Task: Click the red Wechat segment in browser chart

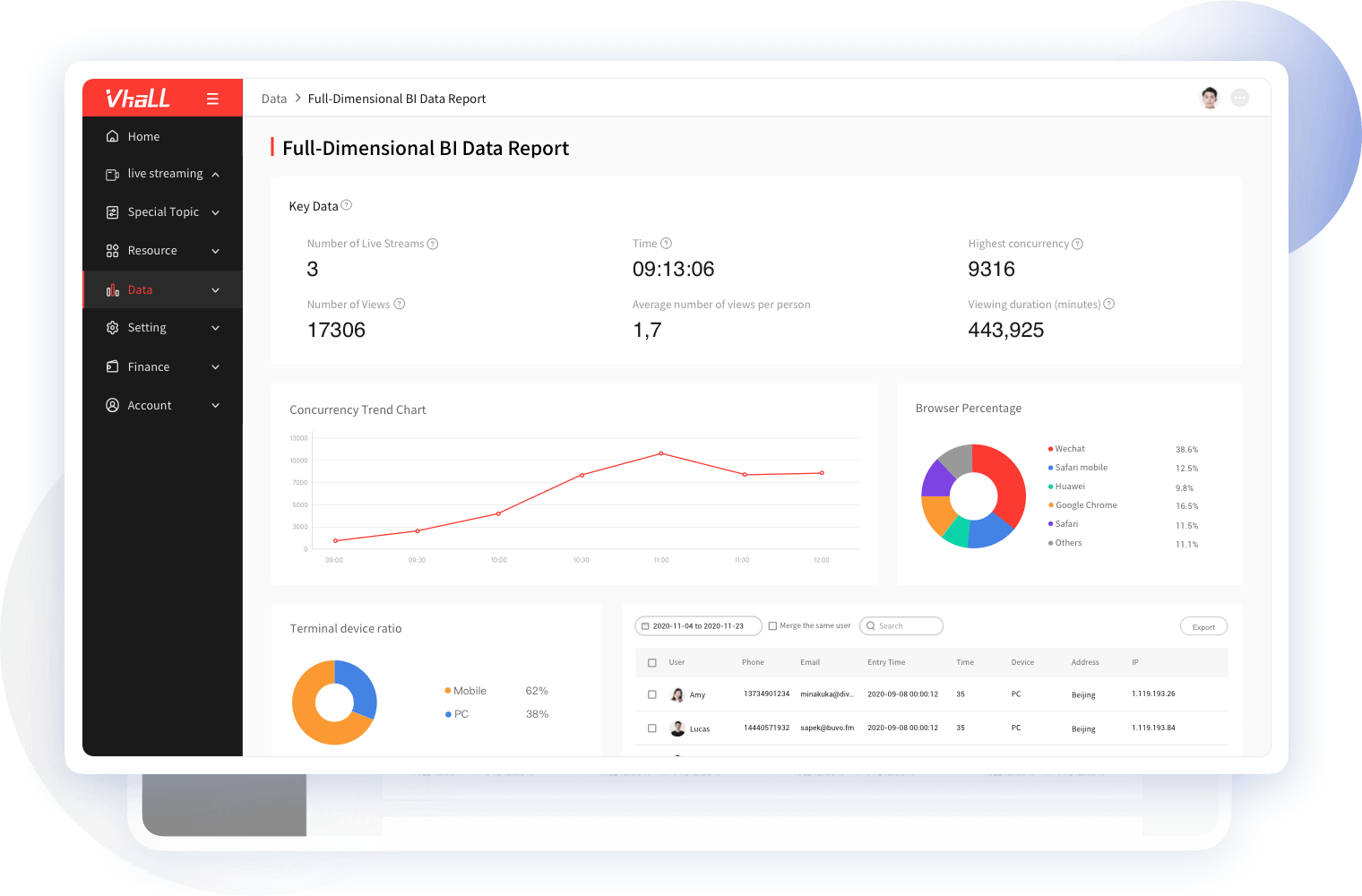Action: (x=1005, y=475)
